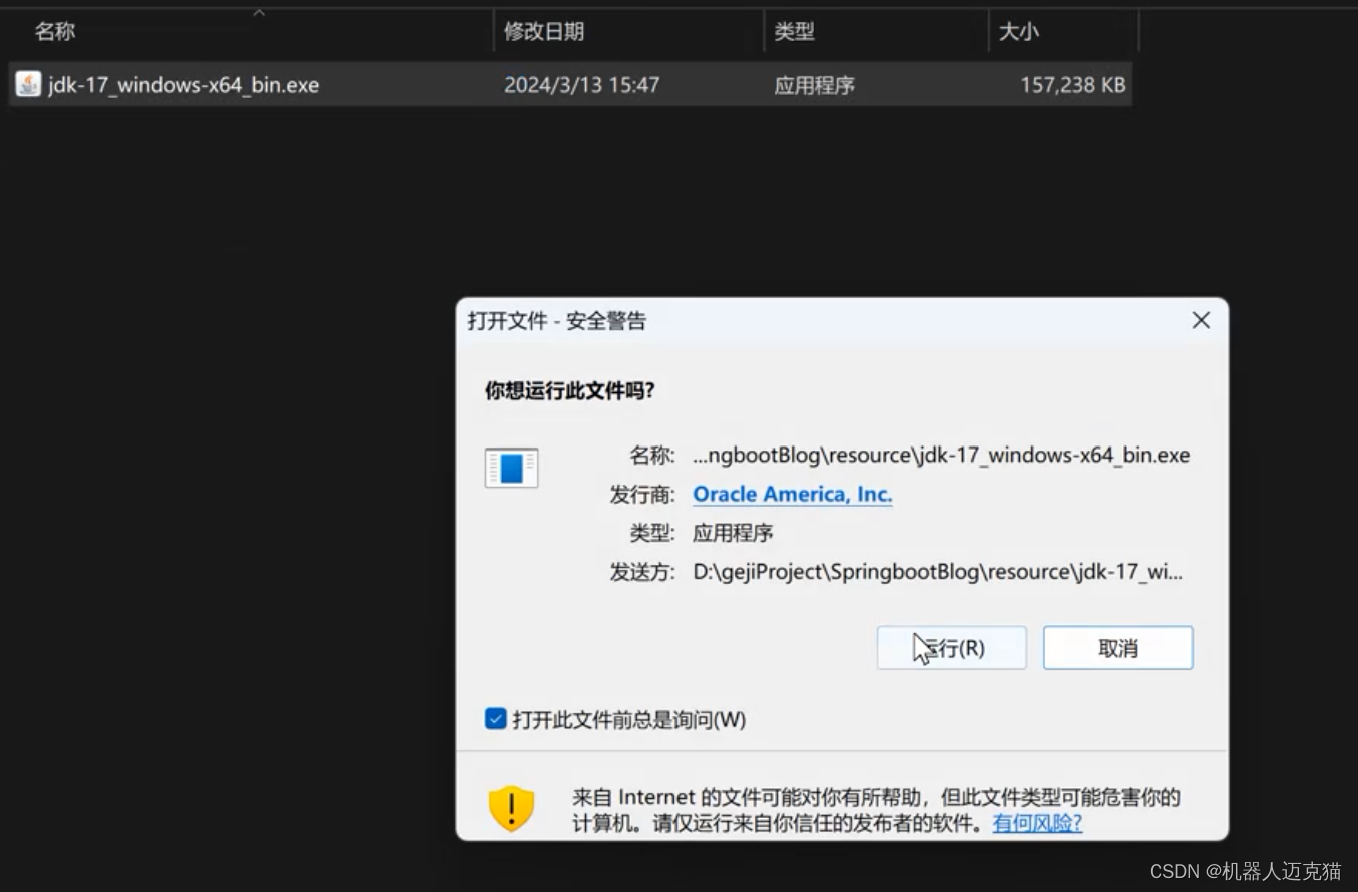Click the yellow warning shield icon
Screen dimensions: 1358x892
pos(511,808)
